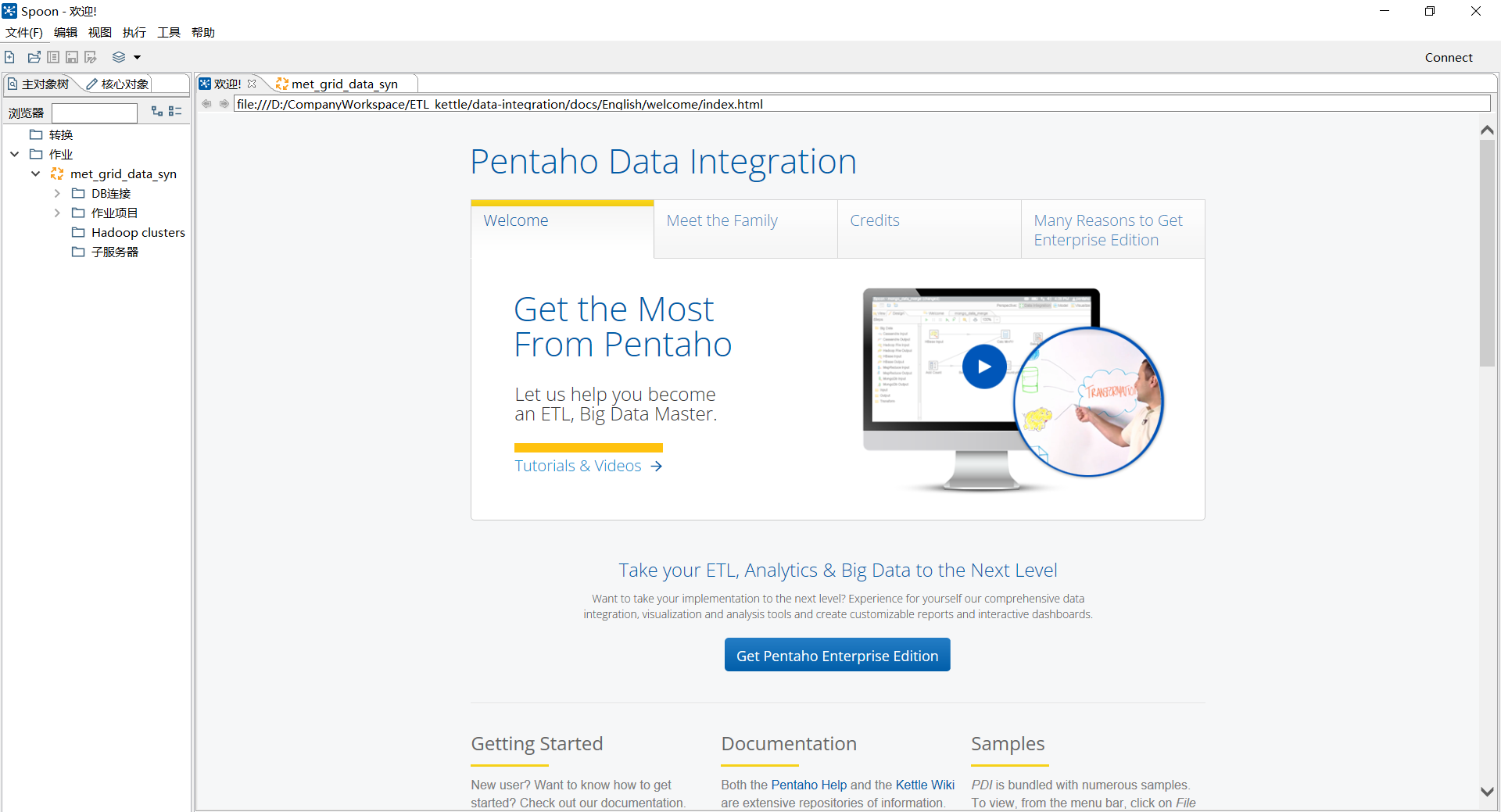The height and width of the screenshot is (812, 1501).
Task: Expand the 作业项目 tree node
Action: click(57, 213)
